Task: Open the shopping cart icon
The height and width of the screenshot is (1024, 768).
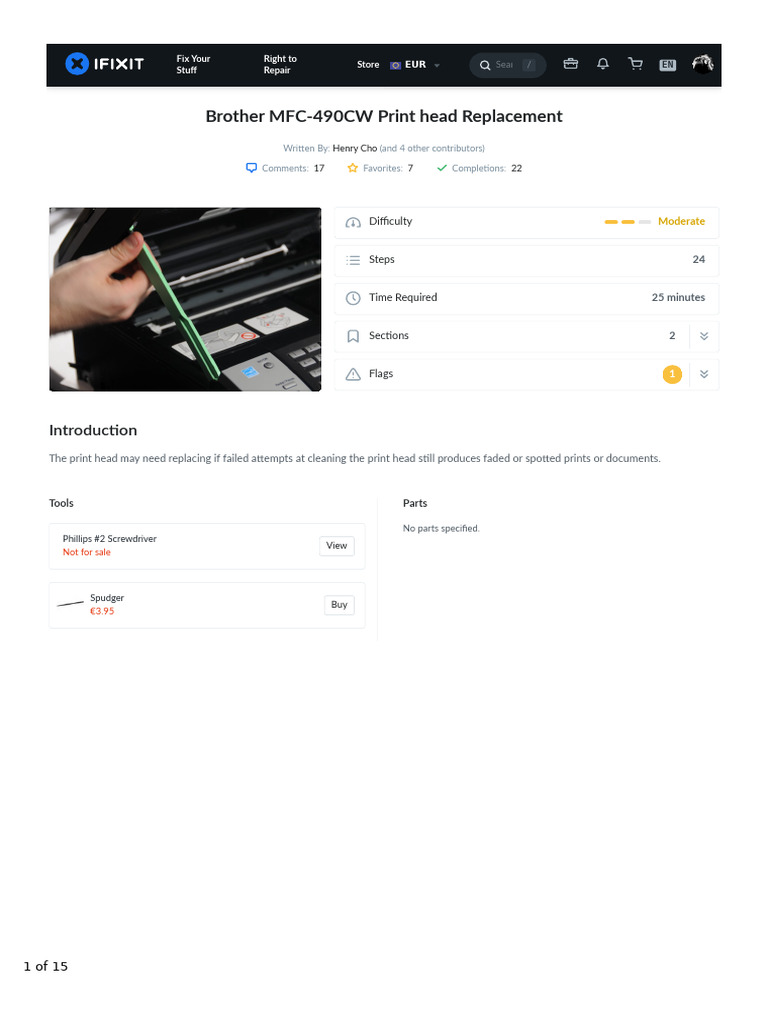Action: [635, 63]
